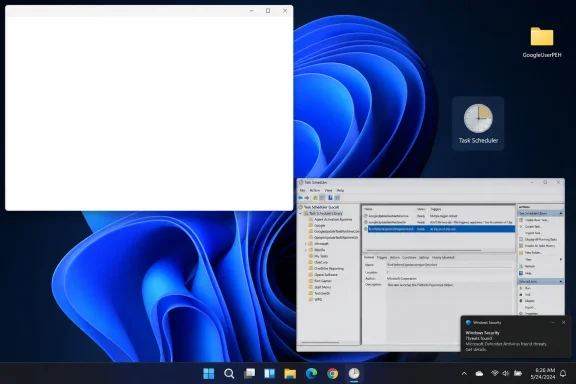Open the Help menu in Task Scheduler

341,190
